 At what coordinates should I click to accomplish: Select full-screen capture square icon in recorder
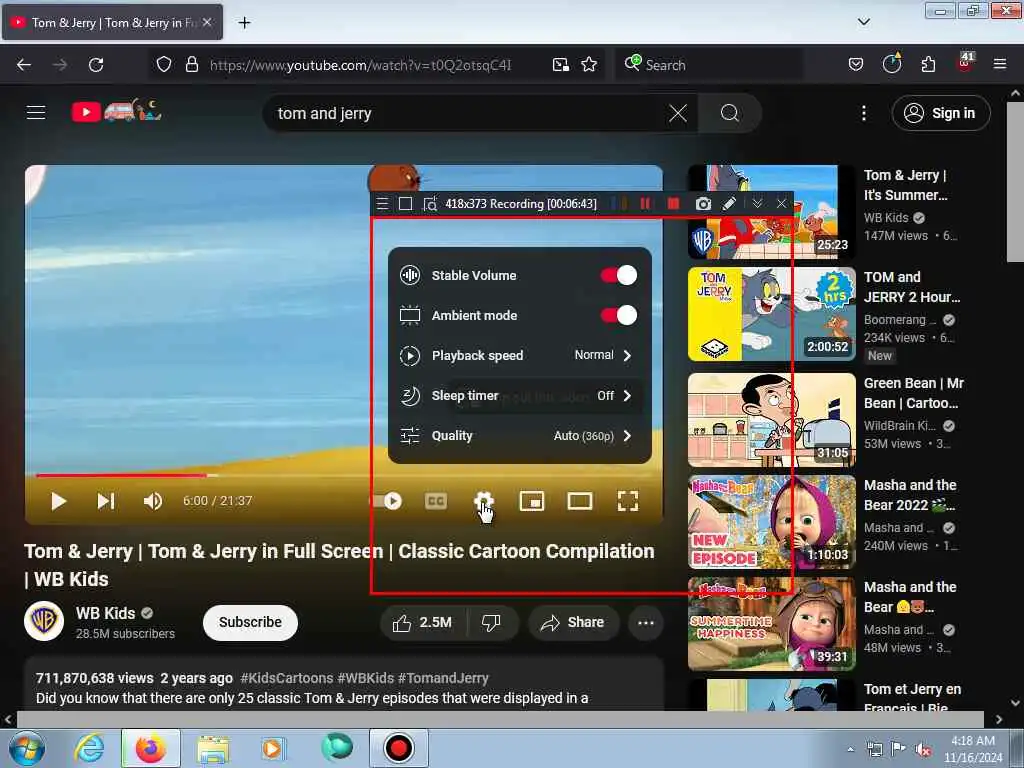[406, 204]
